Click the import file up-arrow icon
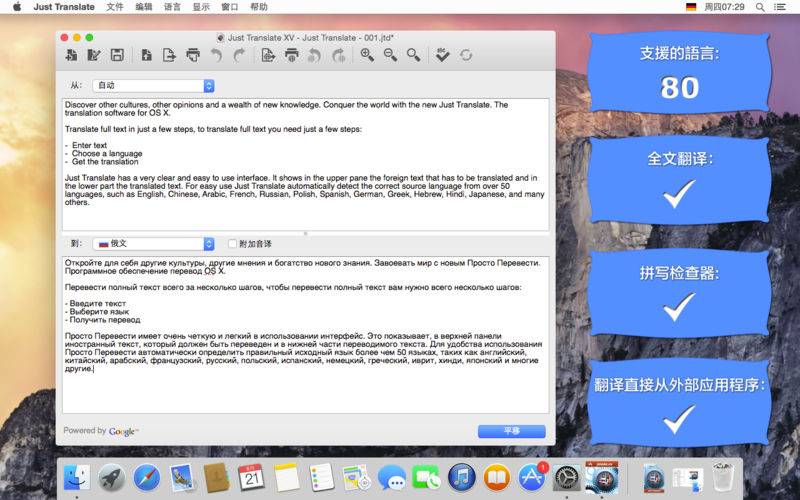Viewport: 800px width, 500px height. click(x=146, y=55)
